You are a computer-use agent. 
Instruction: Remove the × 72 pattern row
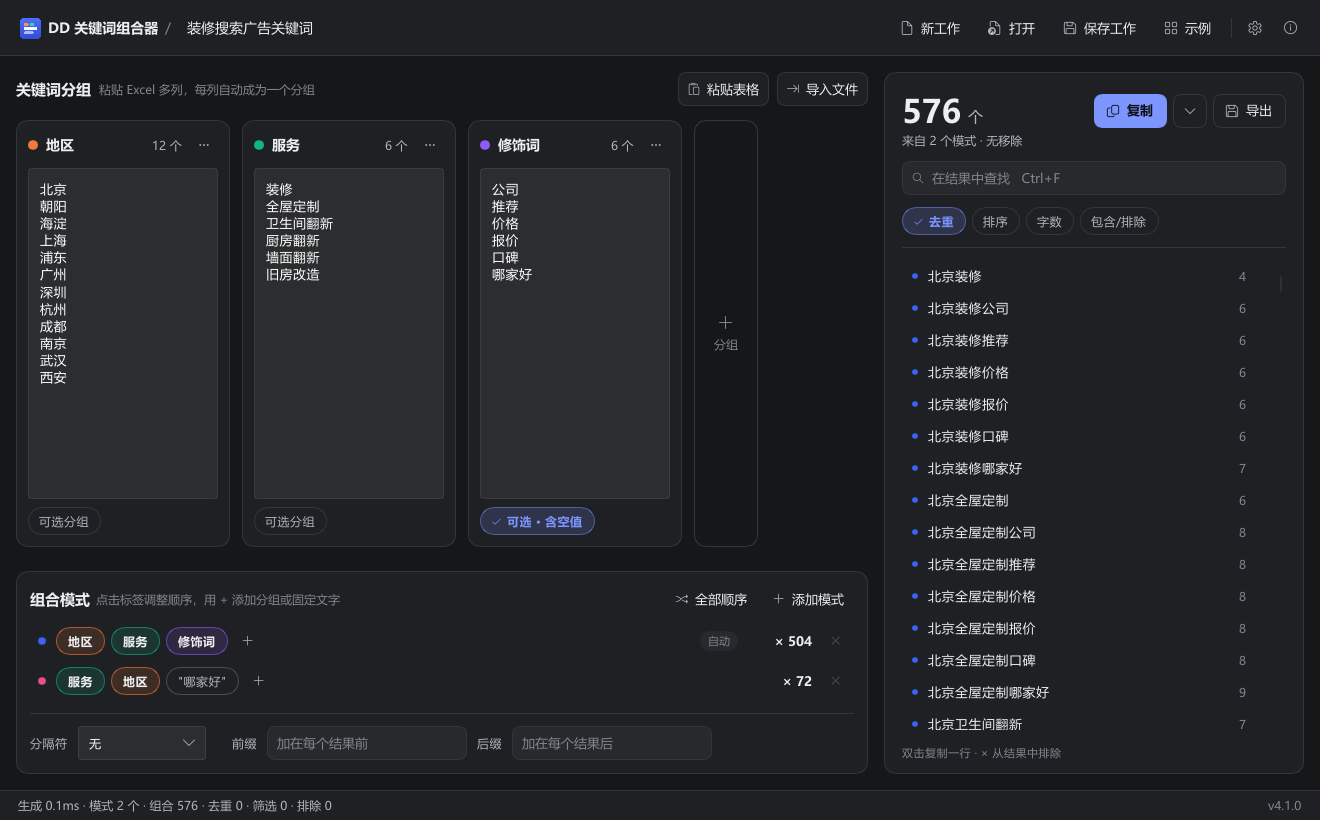click(836, 681)
